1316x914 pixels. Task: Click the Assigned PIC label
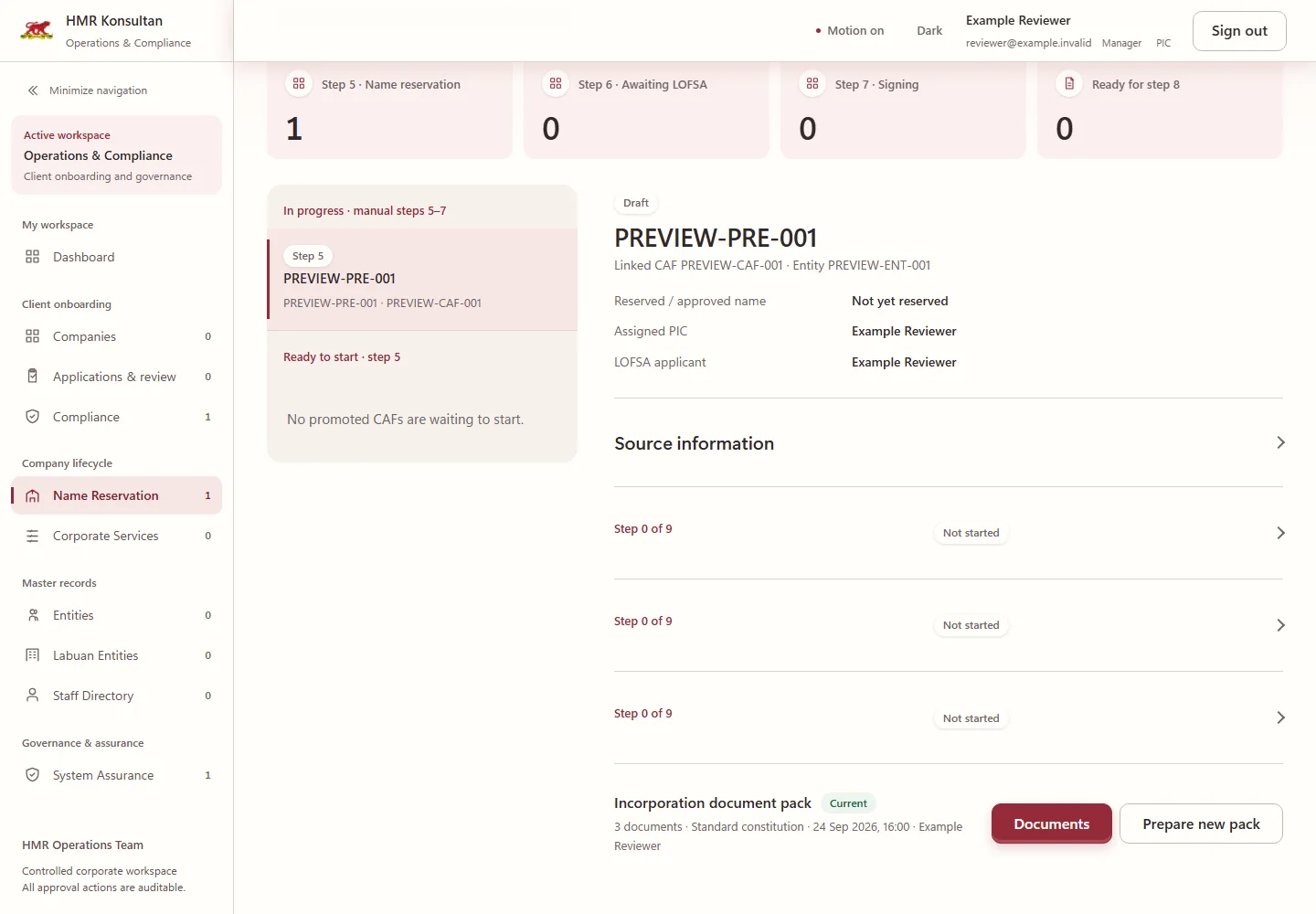click(x=651, y=331)
